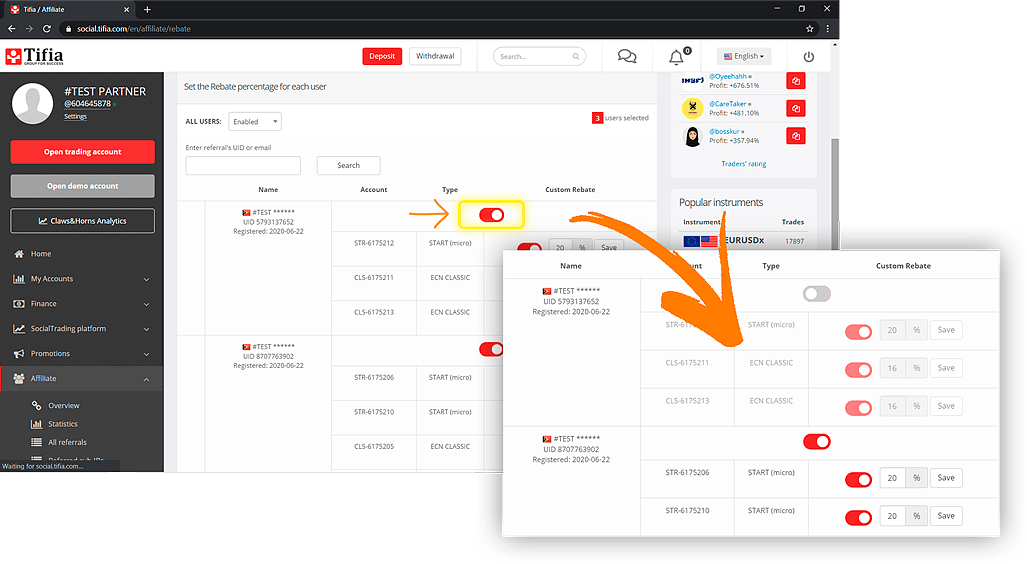1027x564 pixels.
Task: Open the All Users Enabled dropdown
Action: click(255, 121)
